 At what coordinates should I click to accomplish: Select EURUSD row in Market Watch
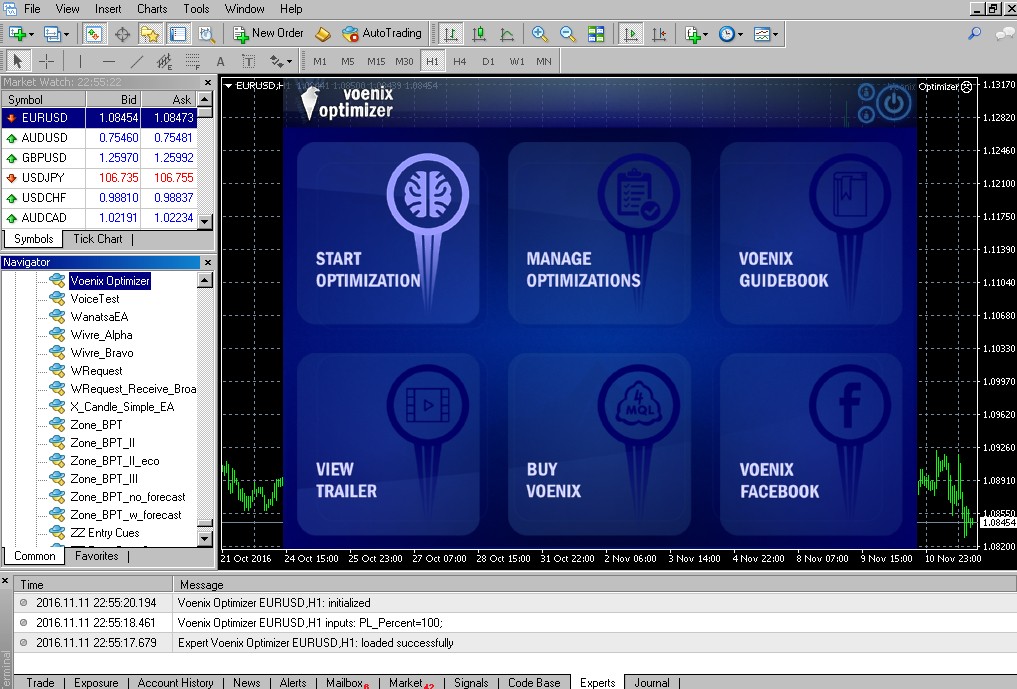(45, 118)
